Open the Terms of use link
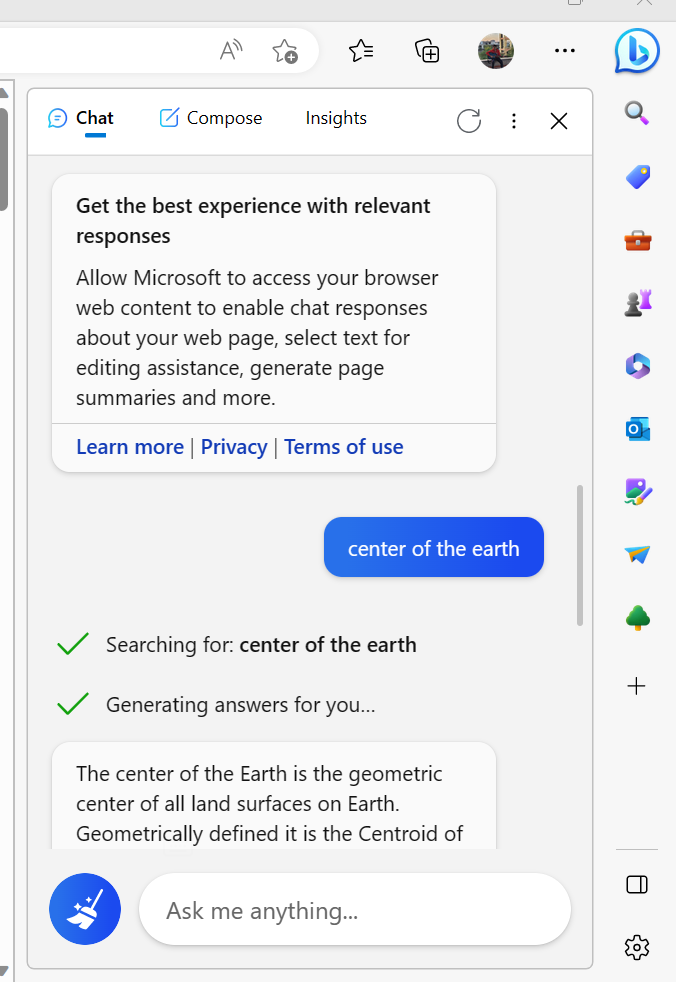This screenshot has width=676, height=982. click(x=343, y=447)
